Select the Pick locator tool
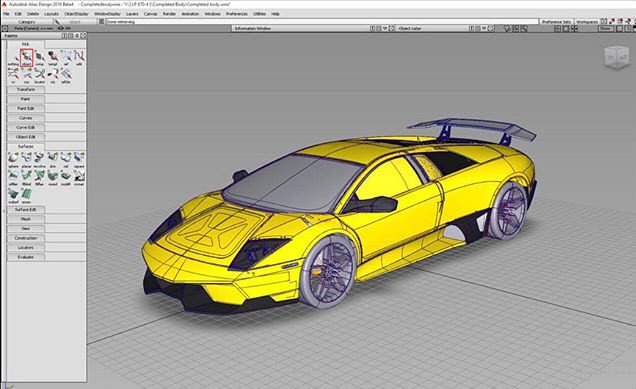 point(39,75)
